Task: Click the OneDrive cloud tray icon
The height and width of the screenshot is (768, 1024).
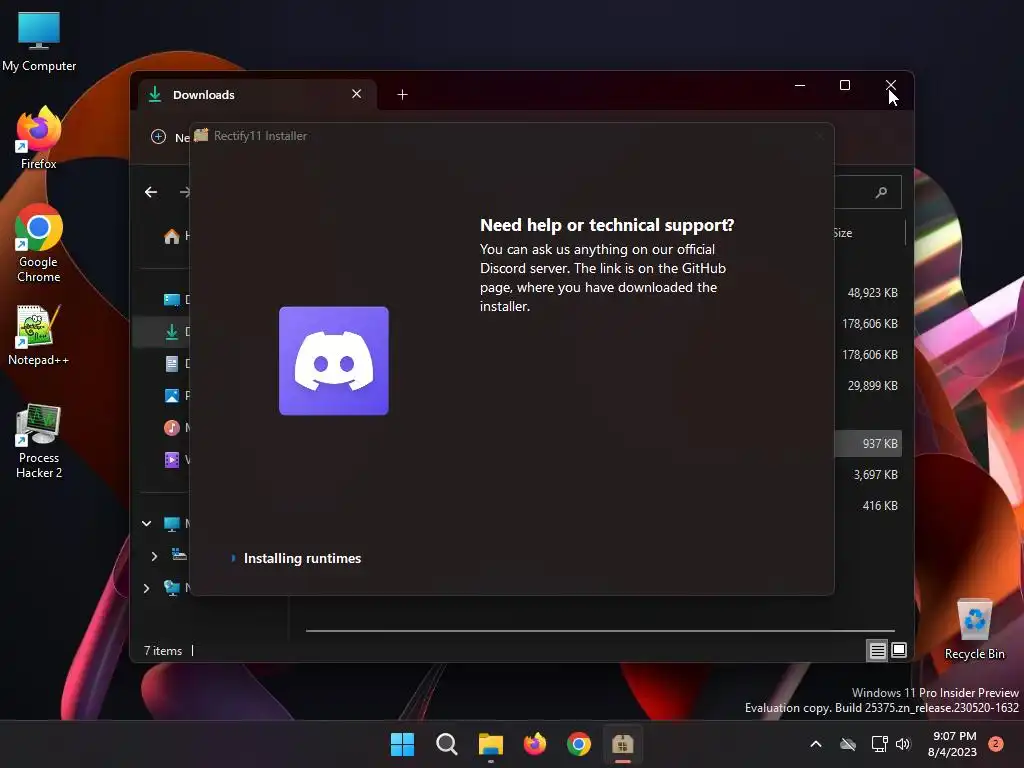Action: [848, 744]
